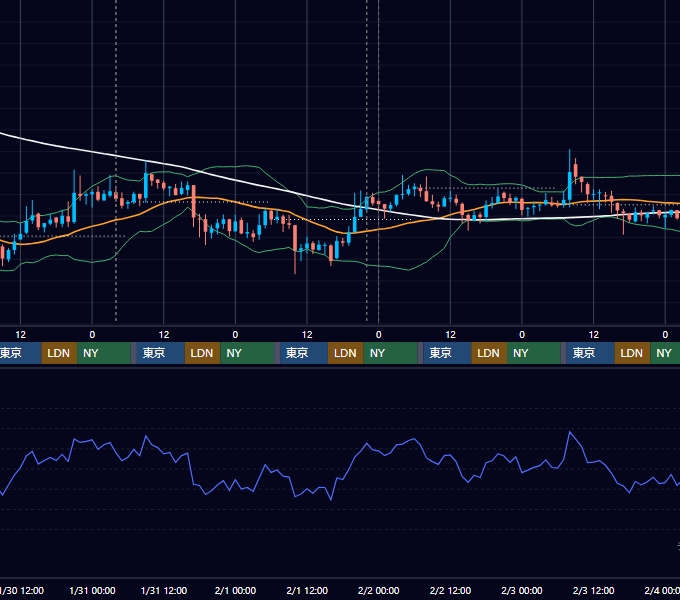Select the NY session block spanning 2/2 00:00
The height and width of the screenshot is (600, 680).
coord(390,353)
